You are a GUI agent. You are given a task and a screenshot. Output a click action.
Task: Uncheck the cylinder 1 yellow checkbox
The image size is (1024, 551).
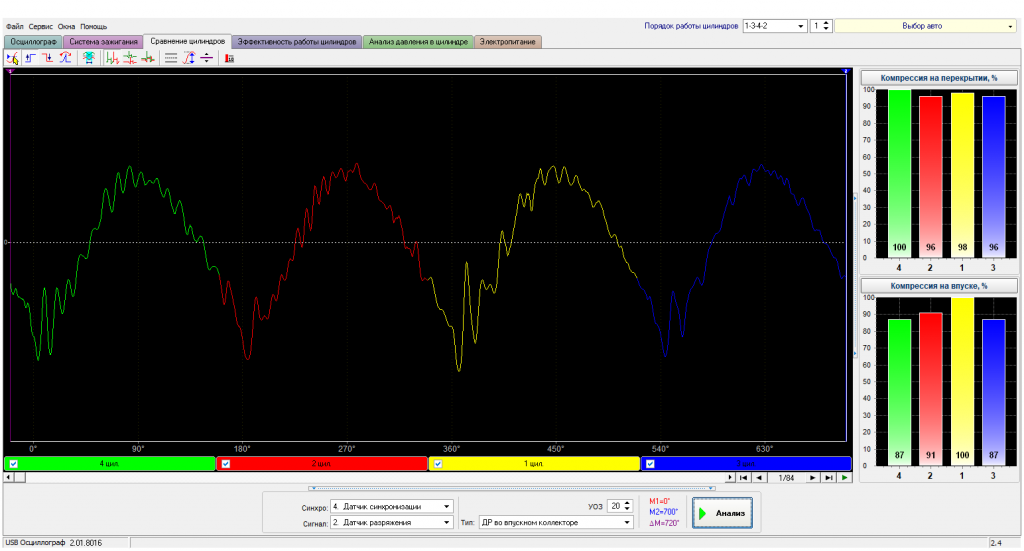438,464
